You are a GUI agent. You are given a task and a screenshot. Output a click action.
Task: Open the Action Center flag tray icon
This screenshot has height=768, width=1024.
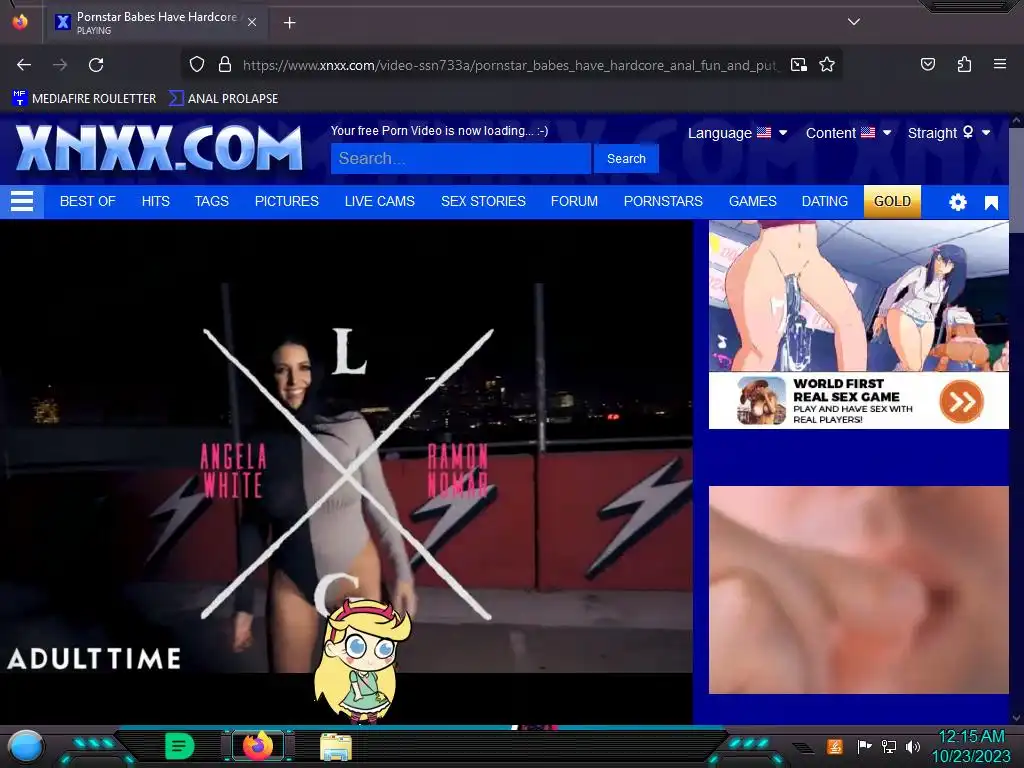point(864,746)
